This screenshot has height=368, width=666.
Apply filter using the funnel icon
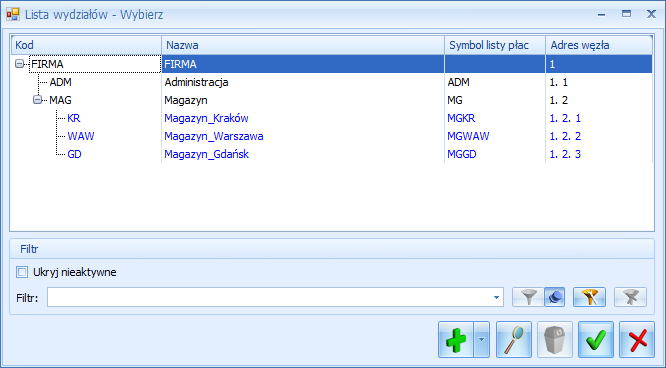[x=528, y=297]
